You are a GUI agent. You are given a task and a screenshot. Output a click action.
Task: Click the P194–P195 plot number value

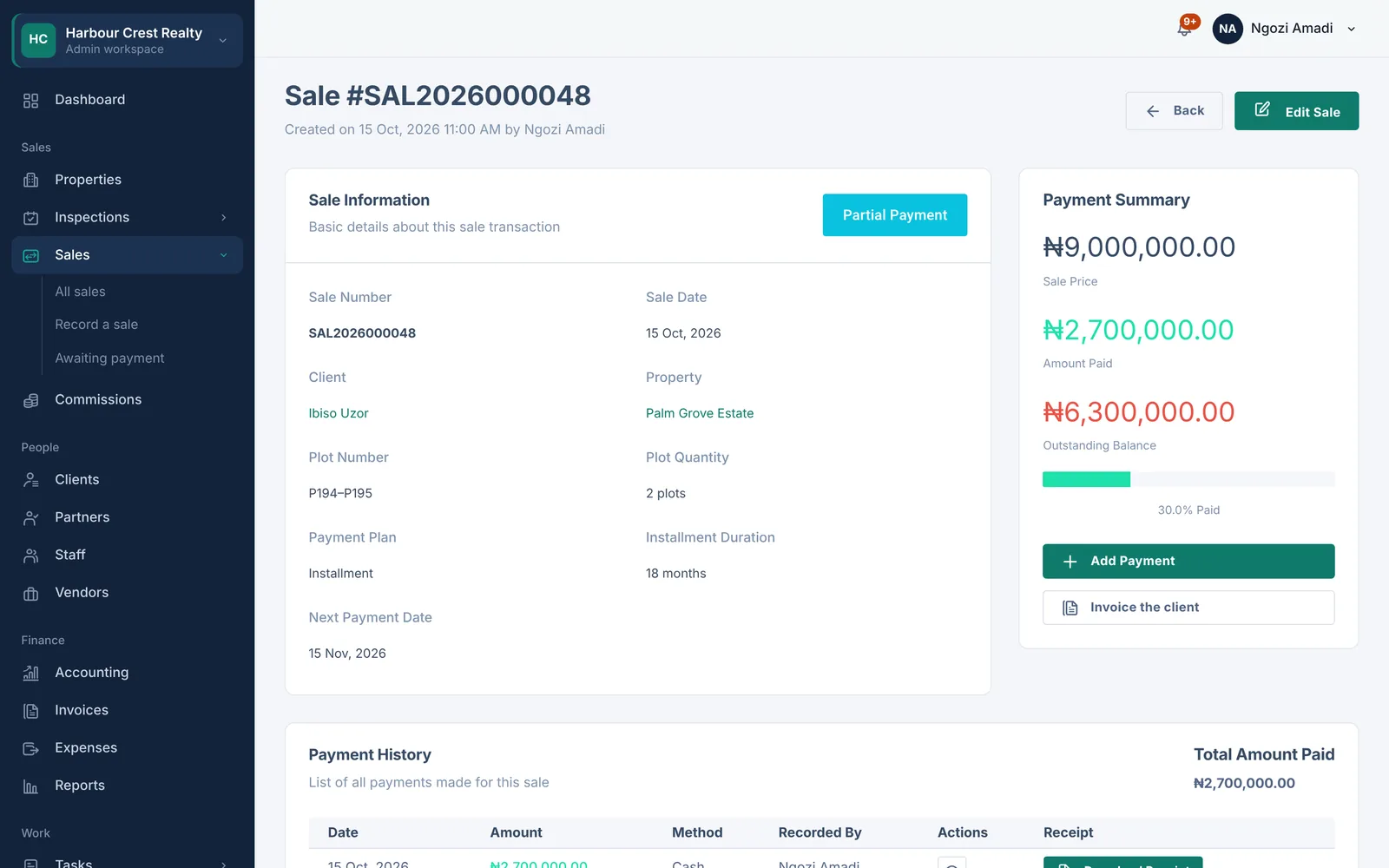pyautogui.click(x=340, y=493)
